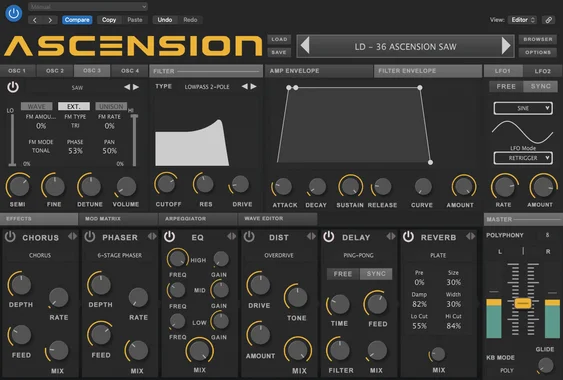Open the View Editor dropdown
563x380 pixels.
coord(522,20)
